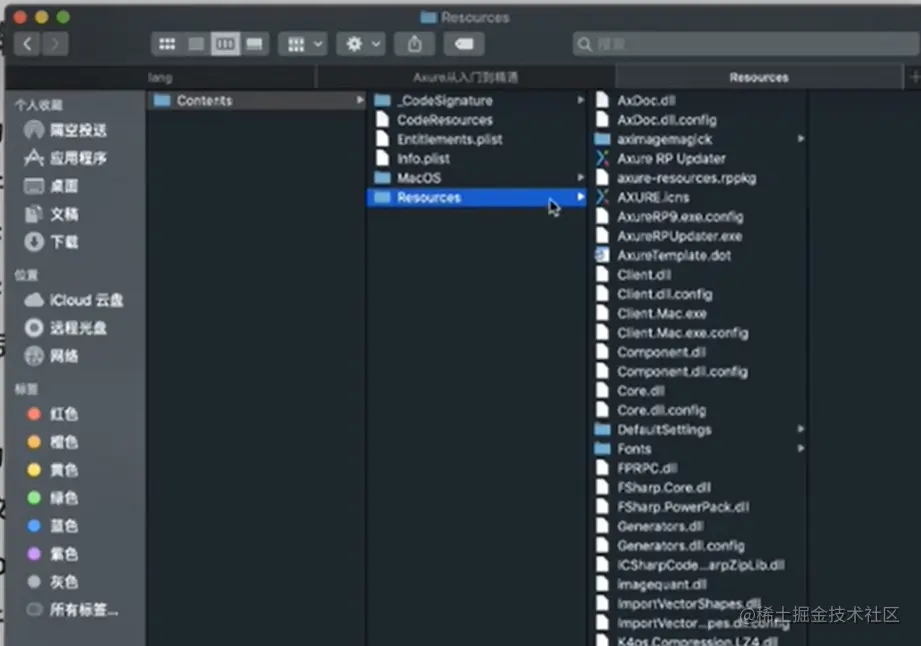Select Client.Mac.exe file
Screen dimensions: 921x646
698,314
